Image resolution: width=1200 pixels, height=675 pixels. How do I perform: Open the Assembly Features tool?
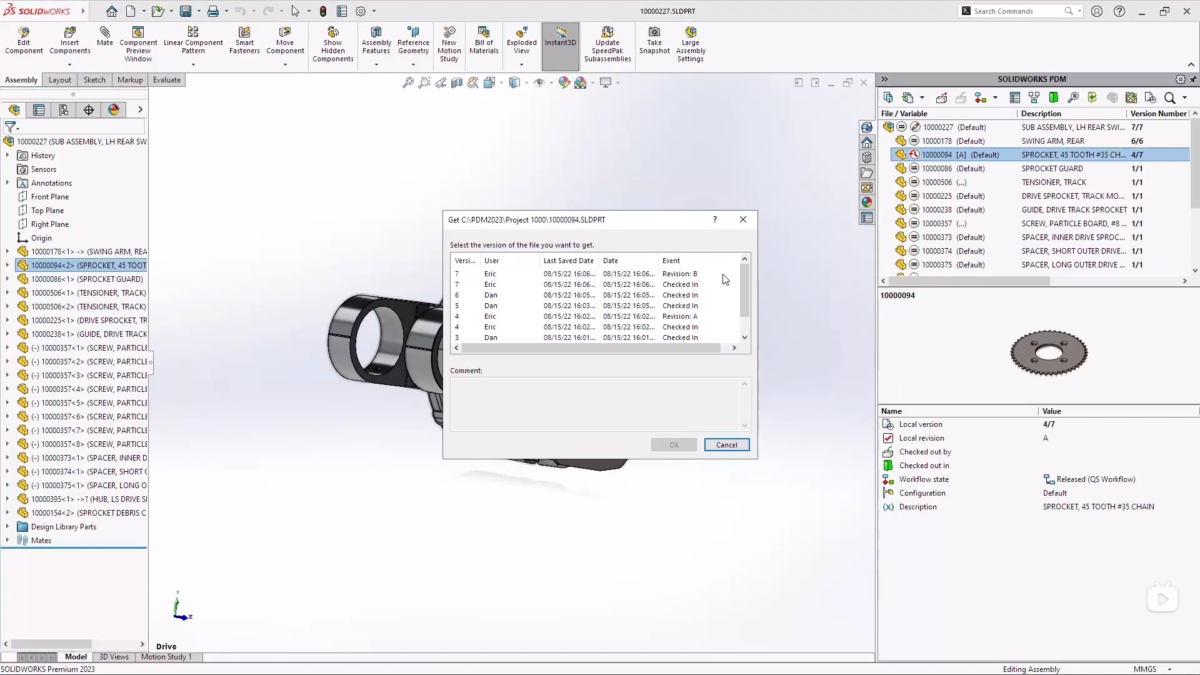[376, 40]
